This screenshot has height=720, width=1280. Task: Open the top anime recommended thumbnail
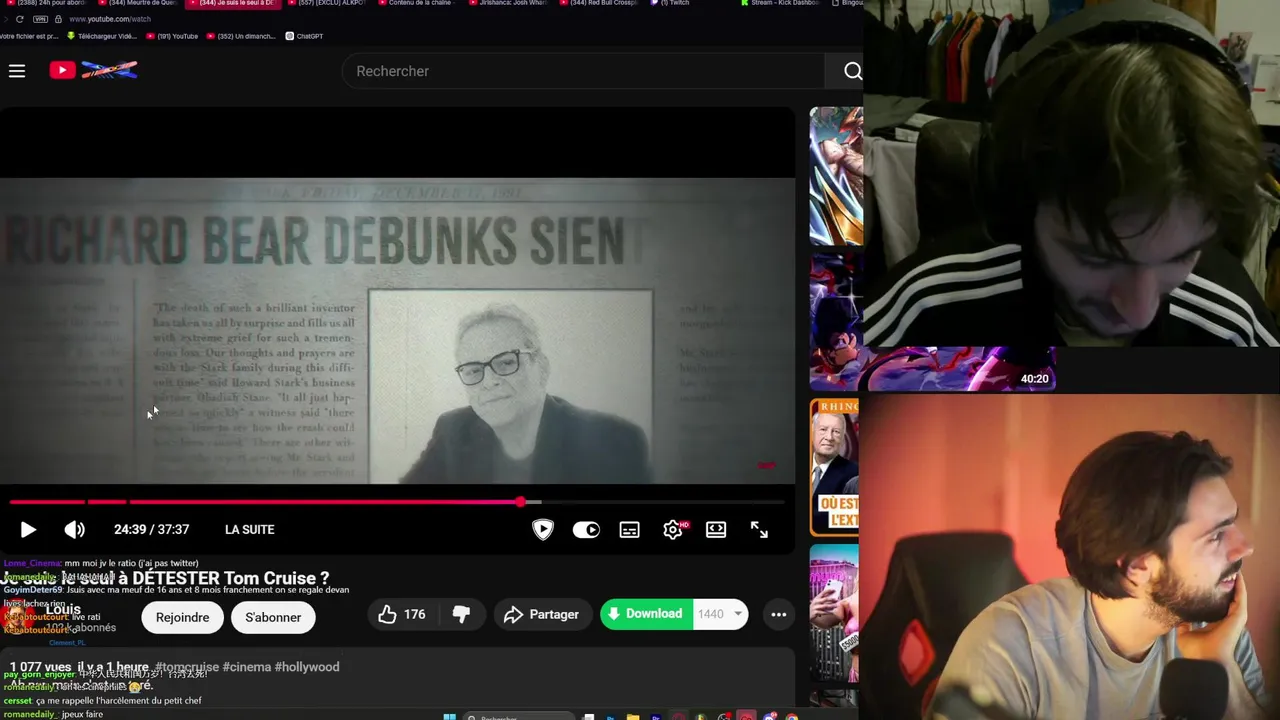point(835,175)
